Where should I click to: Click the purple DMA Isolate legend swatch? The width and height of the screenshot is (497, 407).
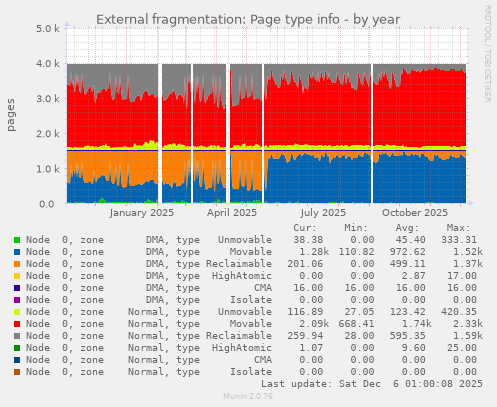(17, 300)
